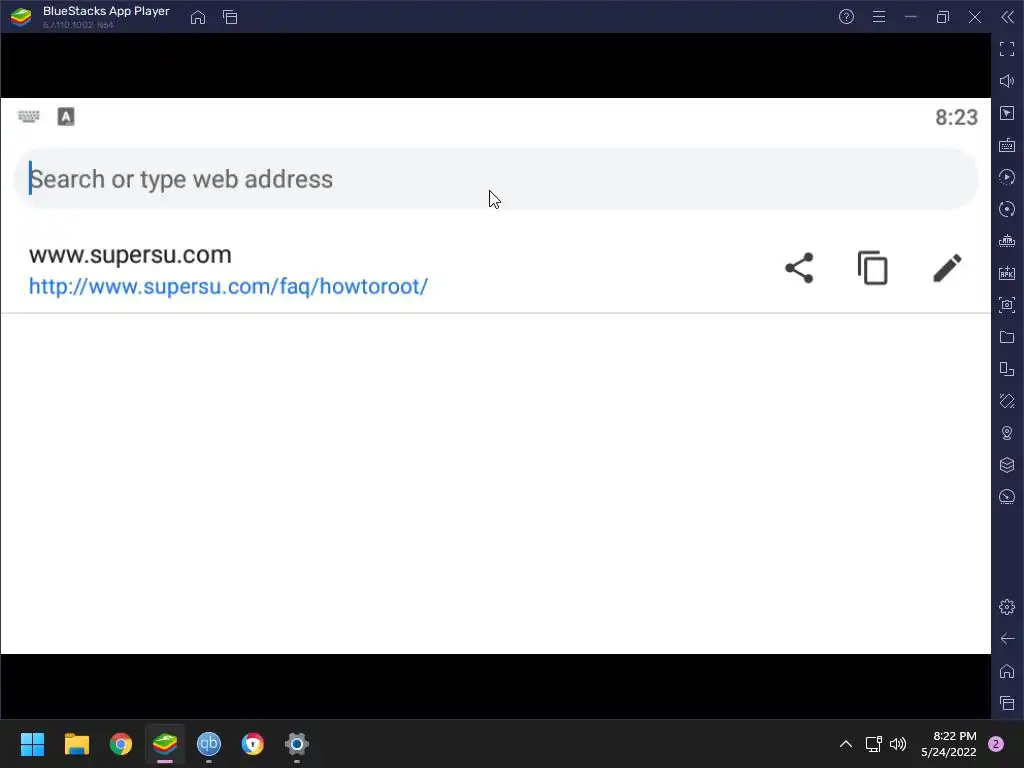
Task: Edit the supersu.com URL with pencil icon
Action: click(948, 268)
